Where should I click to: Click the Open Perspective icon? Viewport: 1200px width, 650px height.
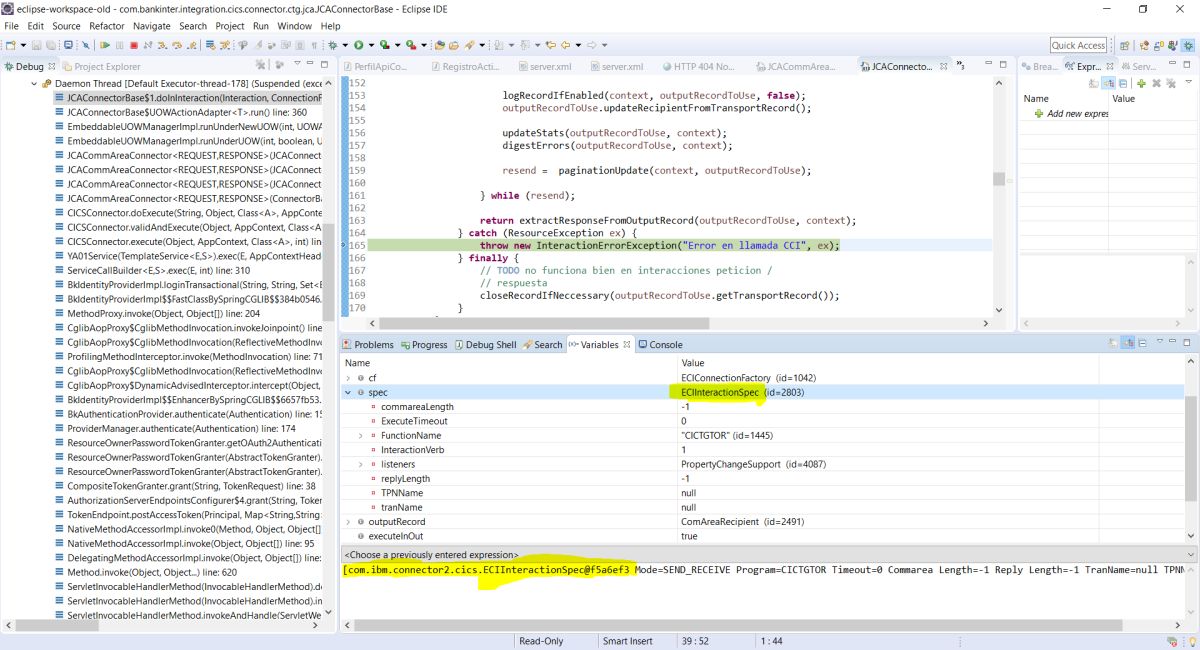pos(1124,45)
